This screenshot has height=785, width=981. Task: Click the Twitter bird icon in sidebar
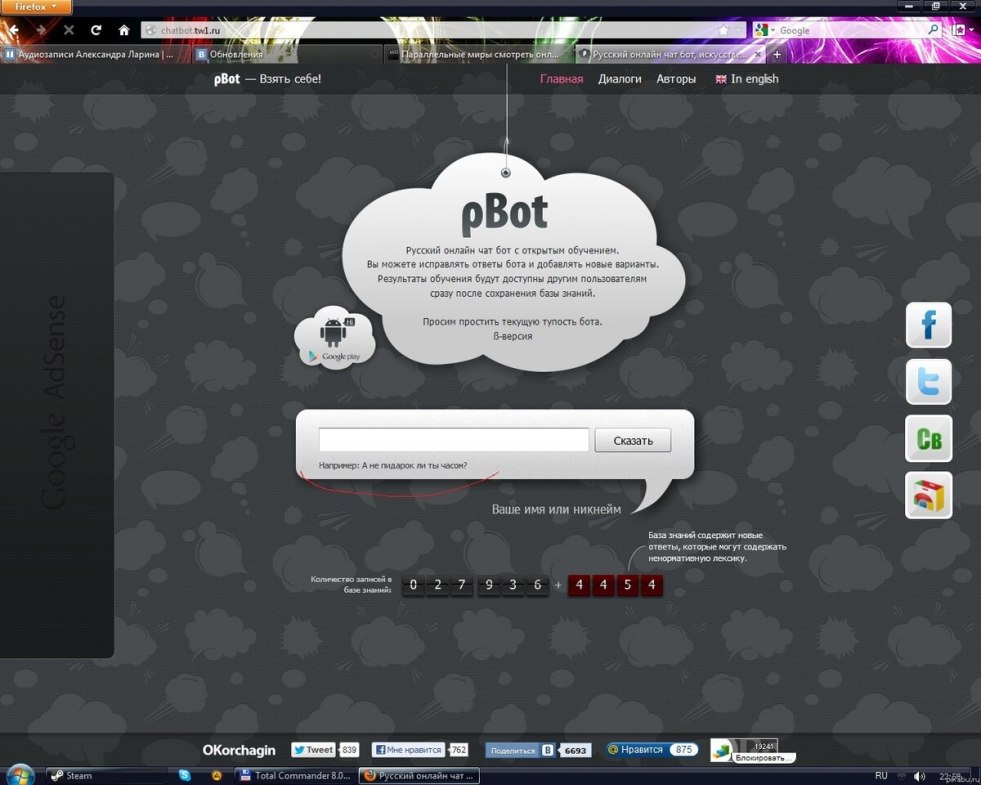coord(928,381)
